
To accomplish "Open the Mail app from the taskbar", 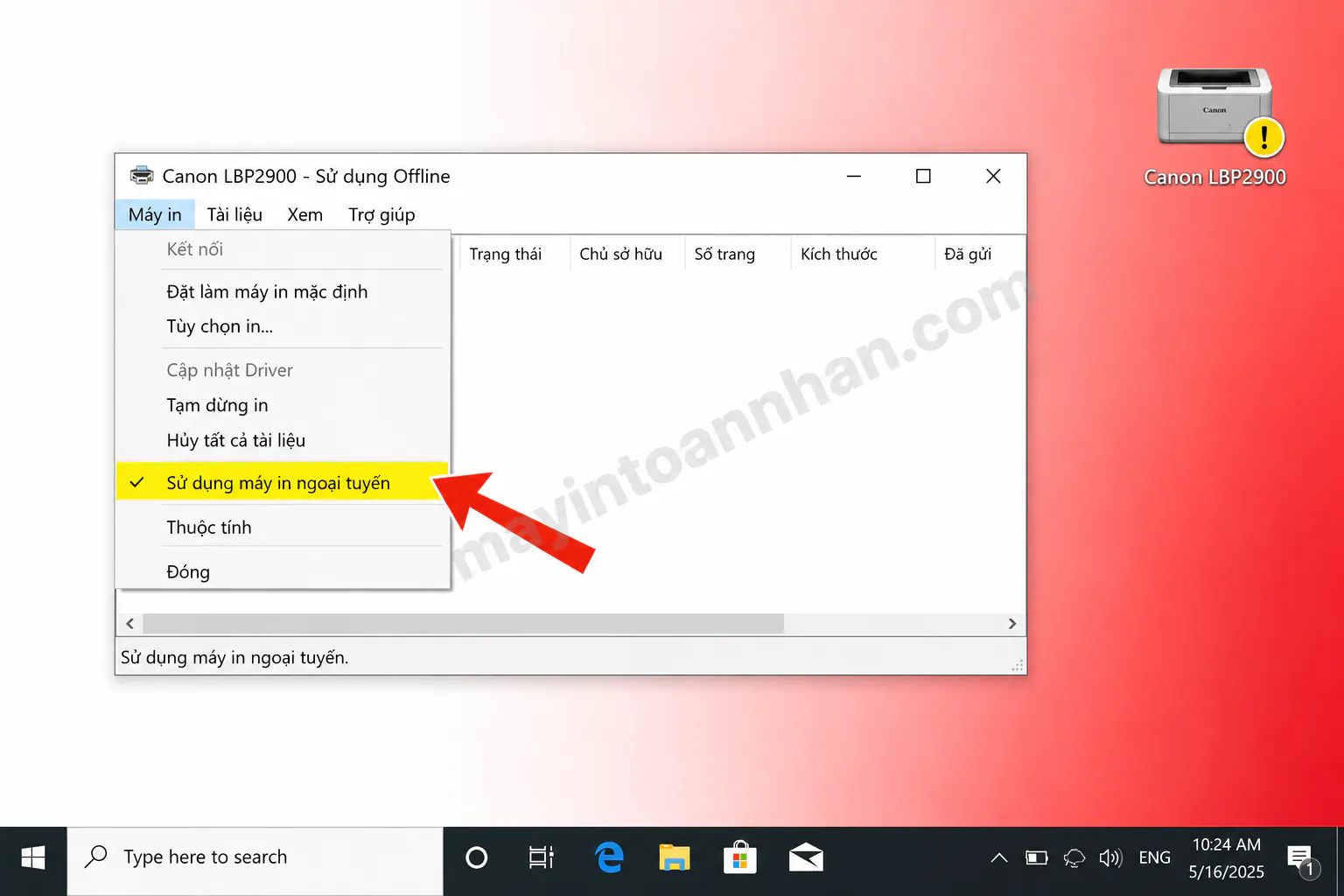I will click(x=806, y=857).
